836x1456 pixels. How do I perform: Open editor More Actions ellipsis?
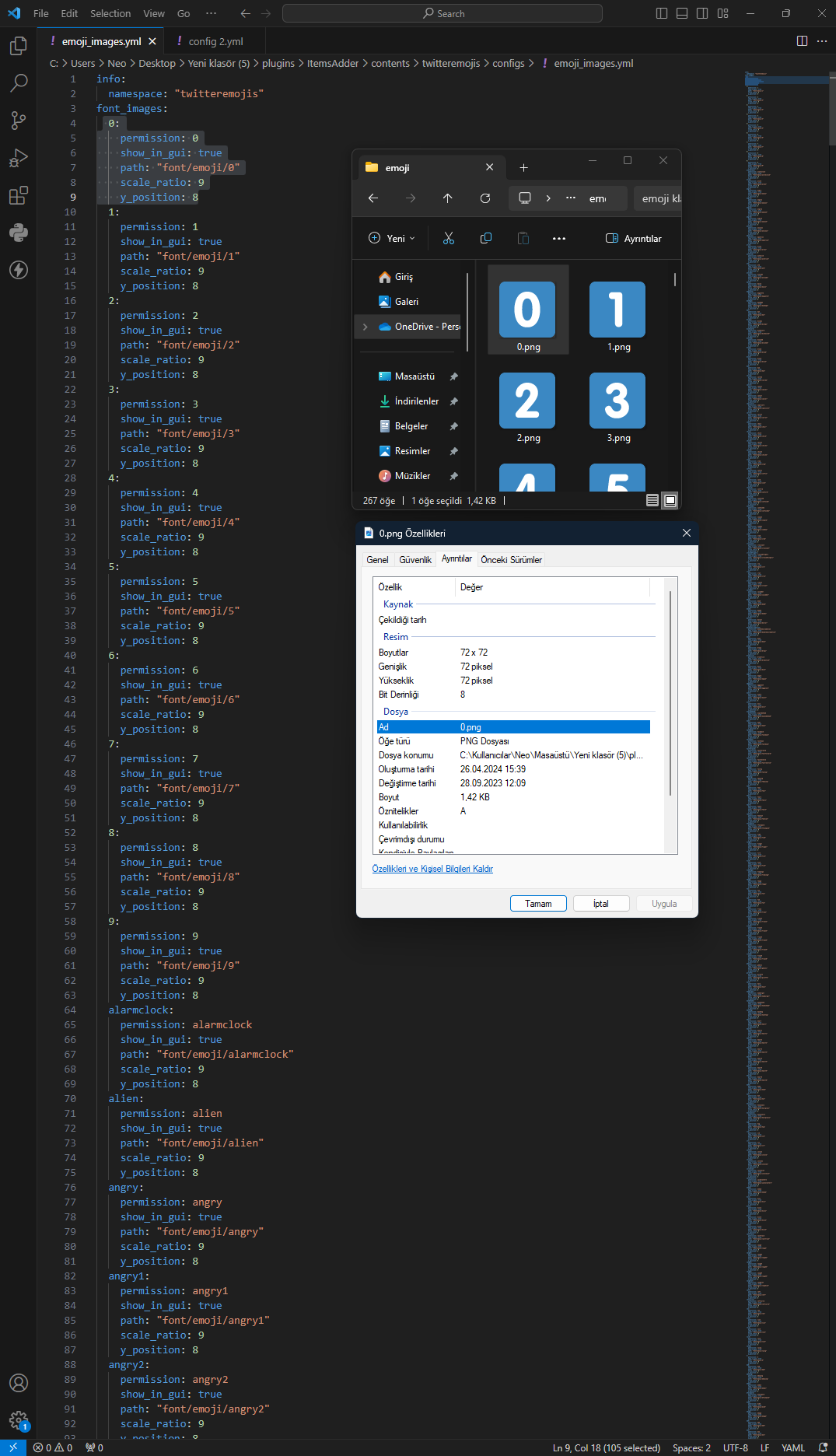tap(822, 41)
